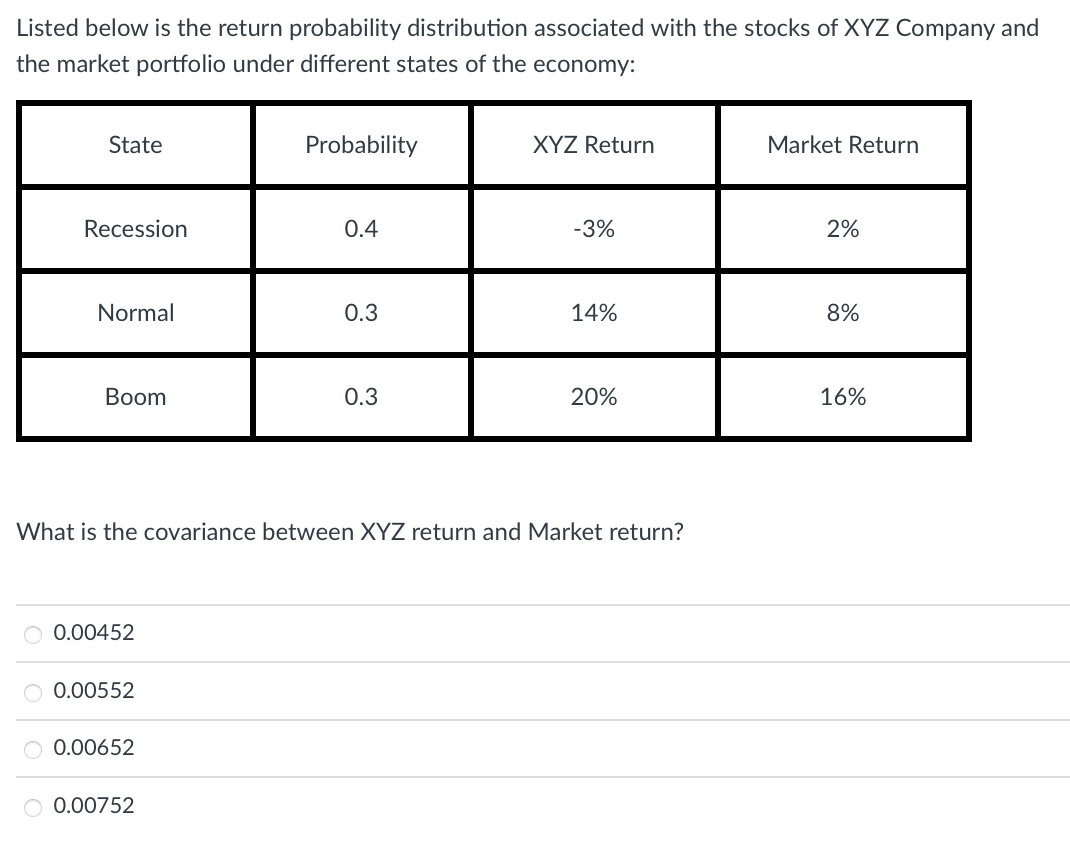The height and width of the screenshot is (842, 1070).
Task: Click the covariance question text
Action: point(348,532)
